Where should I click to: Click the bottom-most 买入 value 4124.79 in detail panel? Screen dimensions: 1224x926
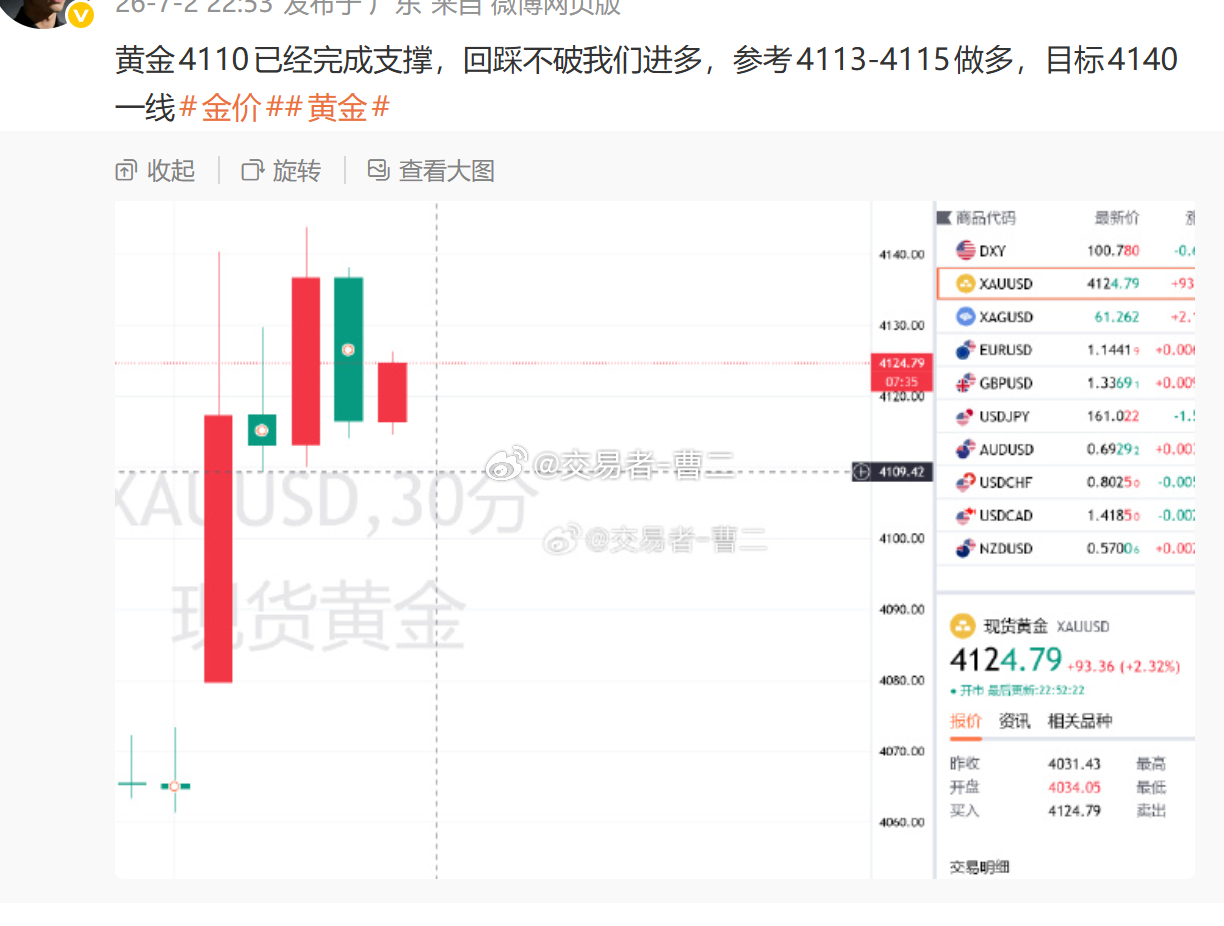pos(1074,811)
